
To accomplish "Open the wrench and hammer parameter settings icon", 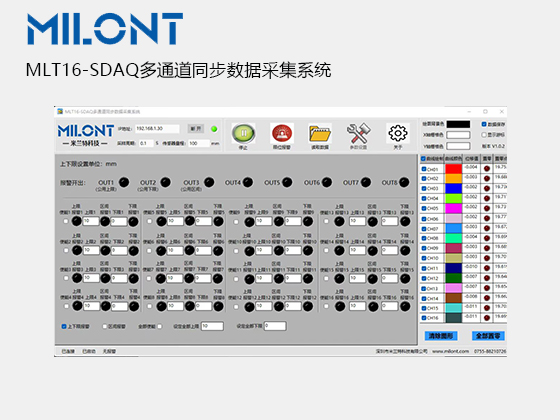I will pos(359,133).
